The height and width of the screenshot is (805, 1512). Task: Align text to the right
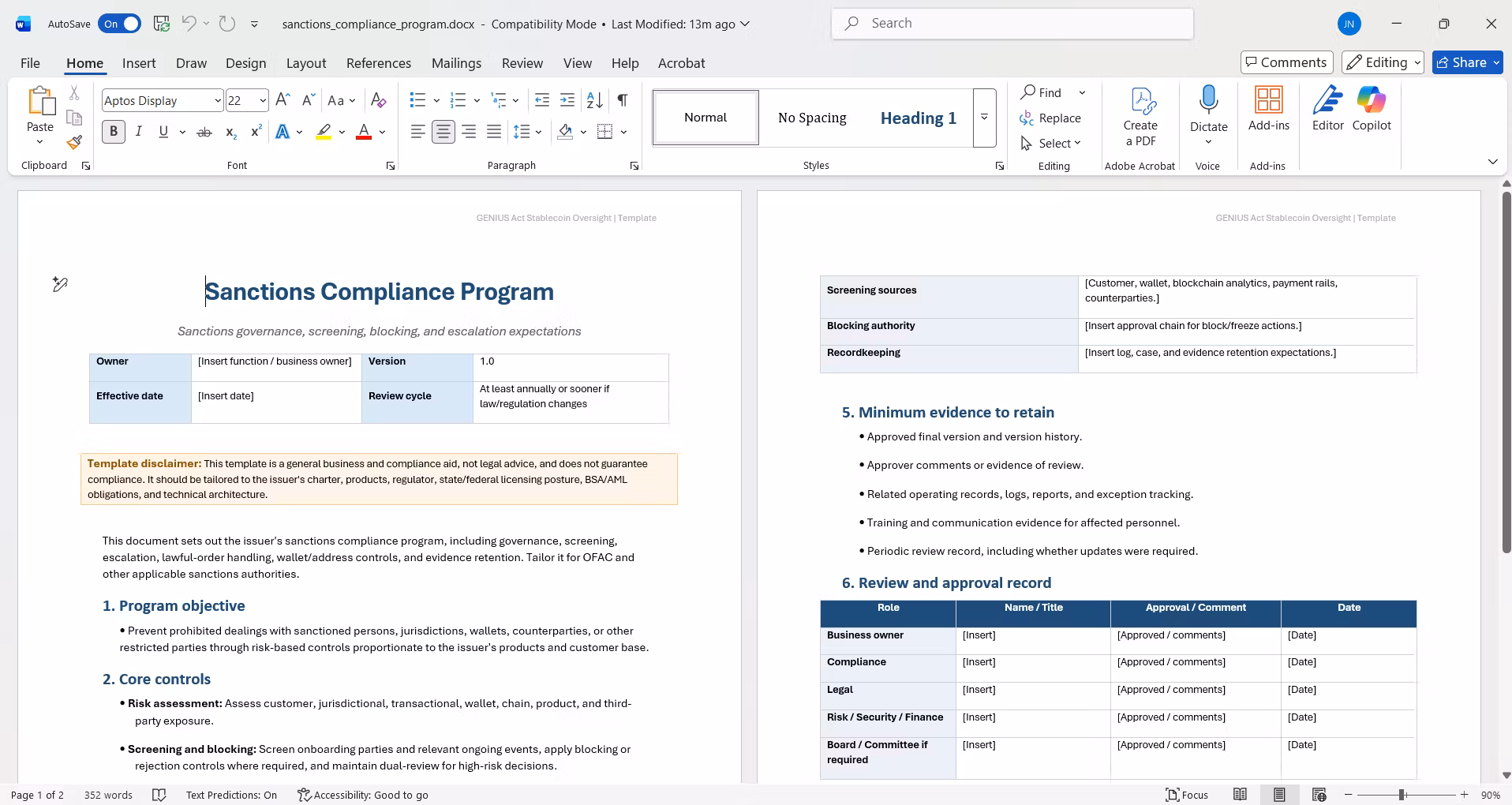point(469,132)
